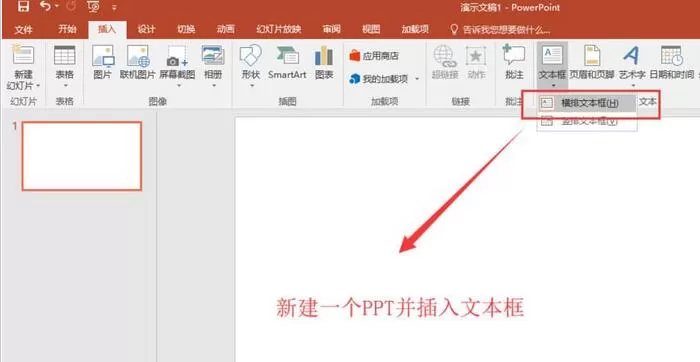
Task: Click the 文本框 text box icon
Action: pos(552,55)
